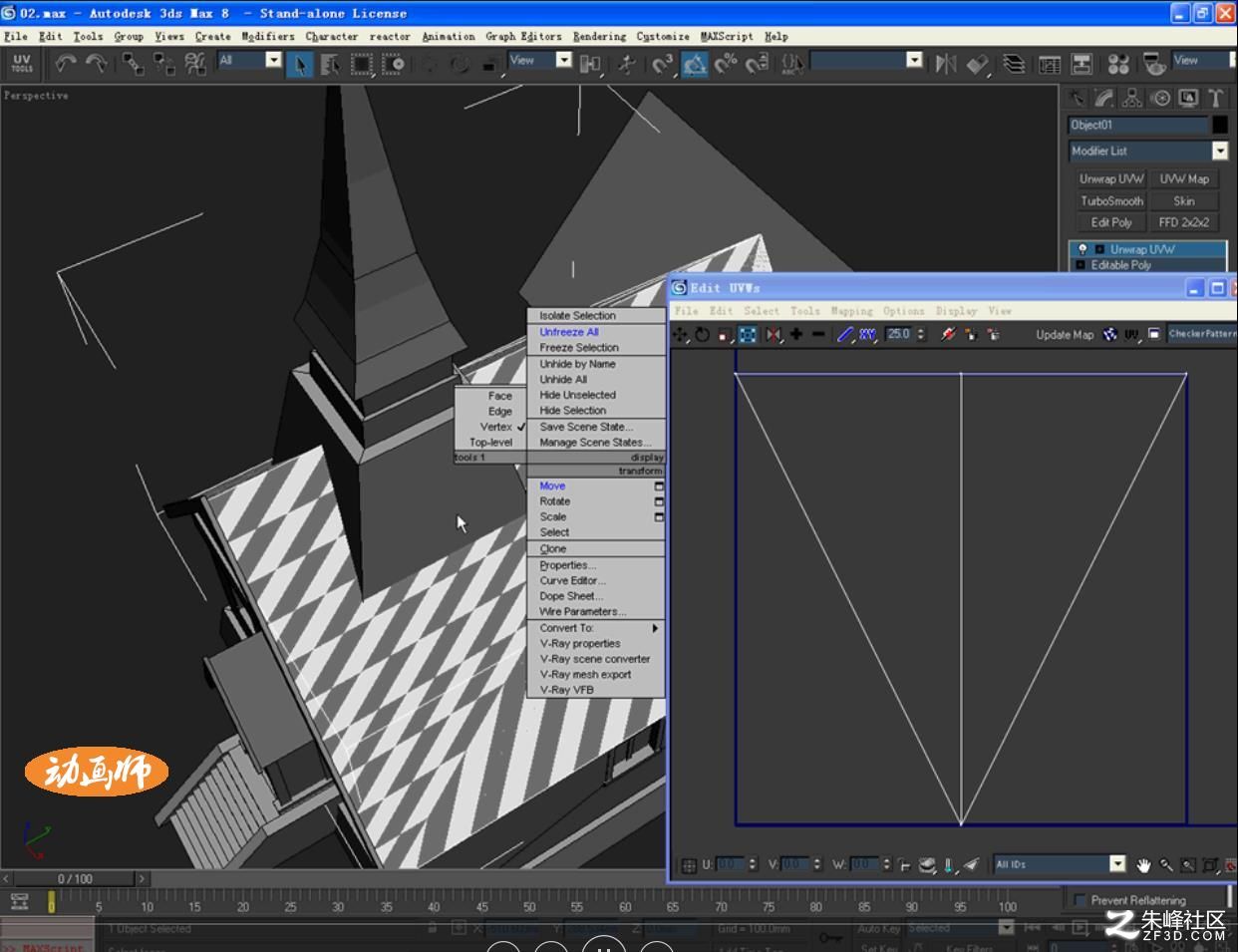This screenshot has width=1238, height=952.
Task: Open the reference coordinate 'View' dropdown
Action: pyautogui.click(x=564, y=60)
